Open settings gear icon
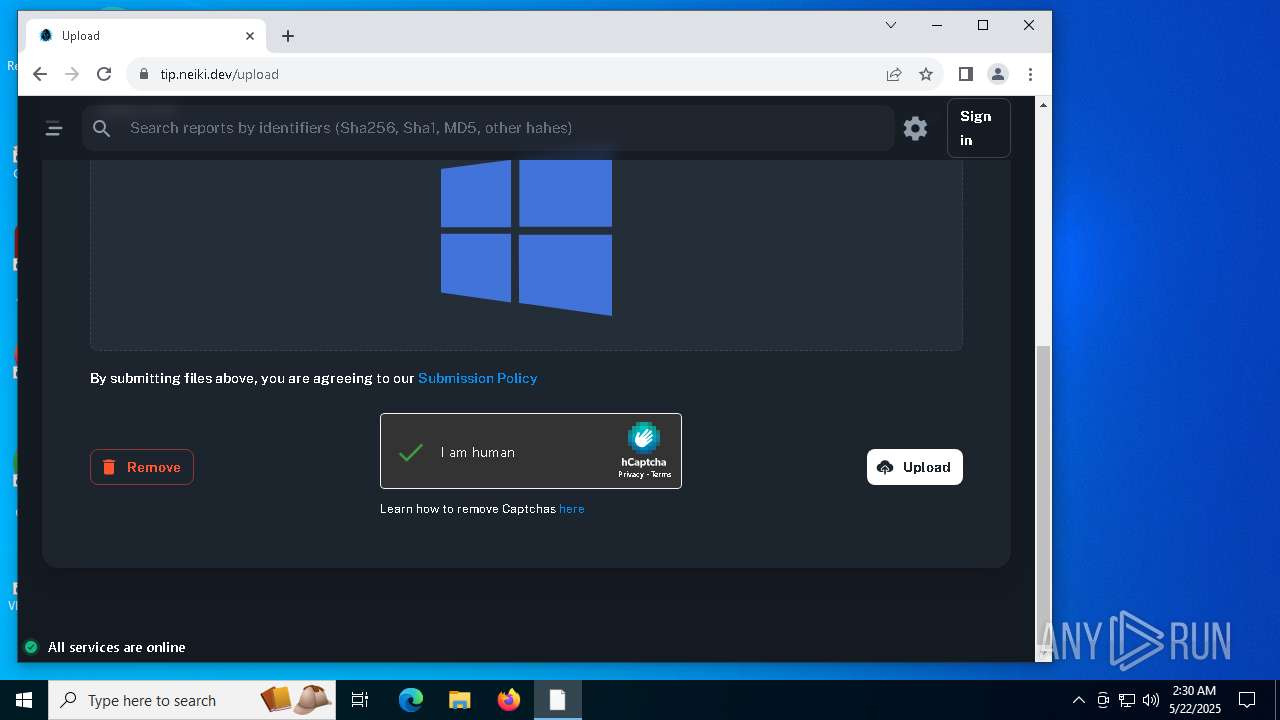Screen dimensions: 1280x720 [x=915, y=128]
